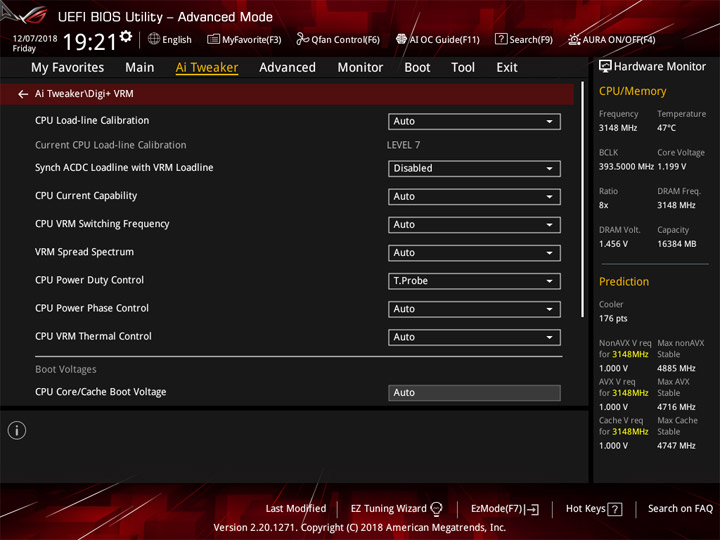Click the Prediction heading
The image size is (720, 540).
pos(624,281)
